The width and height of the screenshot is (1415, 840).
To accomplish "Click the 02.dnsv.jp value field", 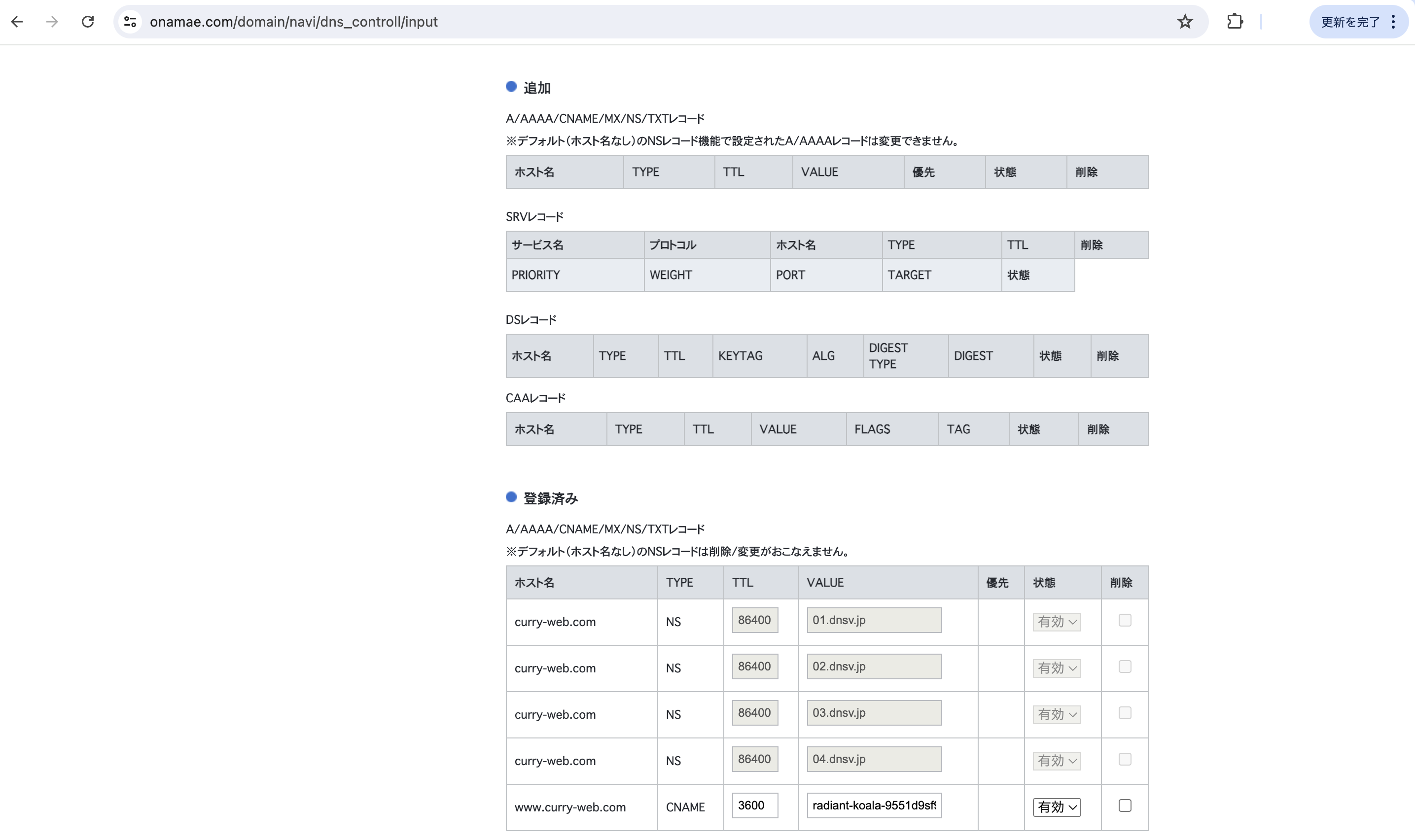I will click(x=874, y=666).
